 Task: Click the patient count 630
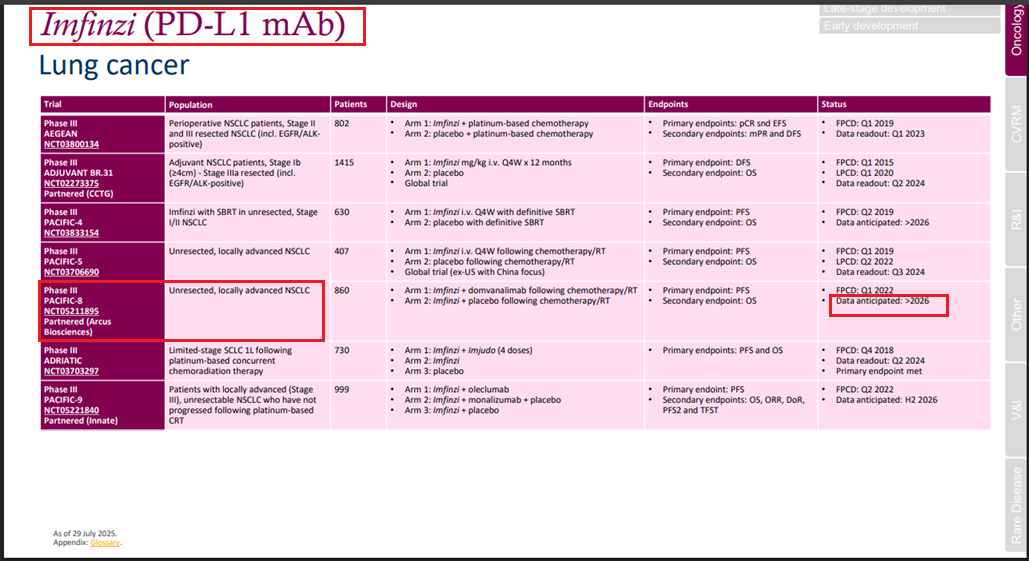342,213
